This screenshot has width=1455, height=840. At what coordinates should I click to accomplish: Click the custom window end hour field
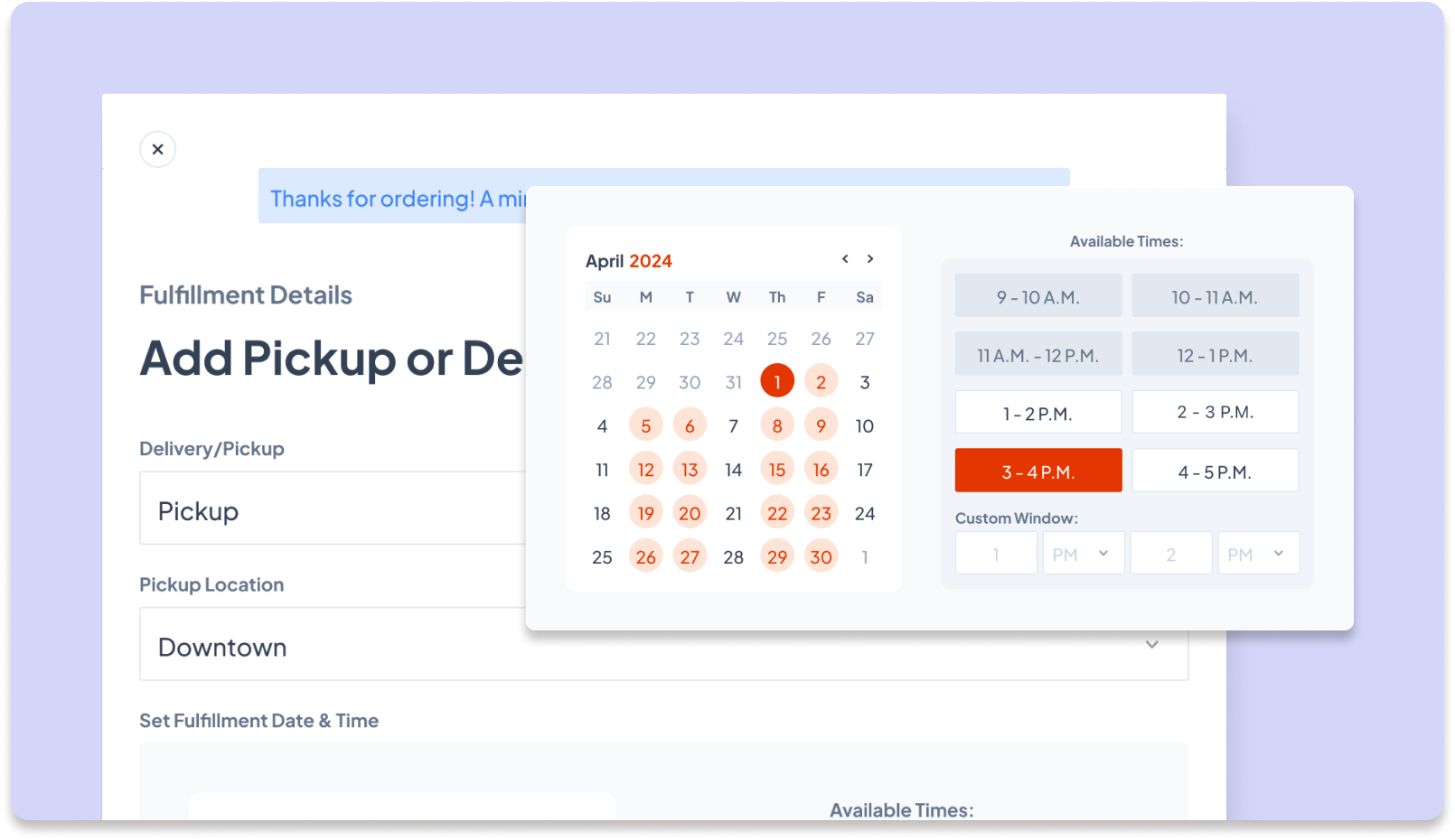coord(1171,553)
